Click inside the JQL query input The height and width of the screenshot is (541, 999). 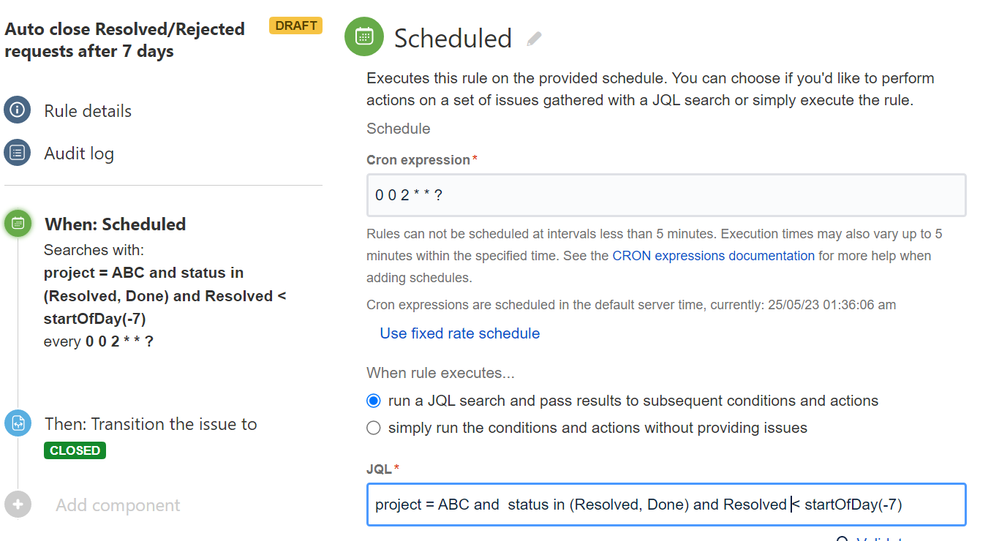pos(666,505)
